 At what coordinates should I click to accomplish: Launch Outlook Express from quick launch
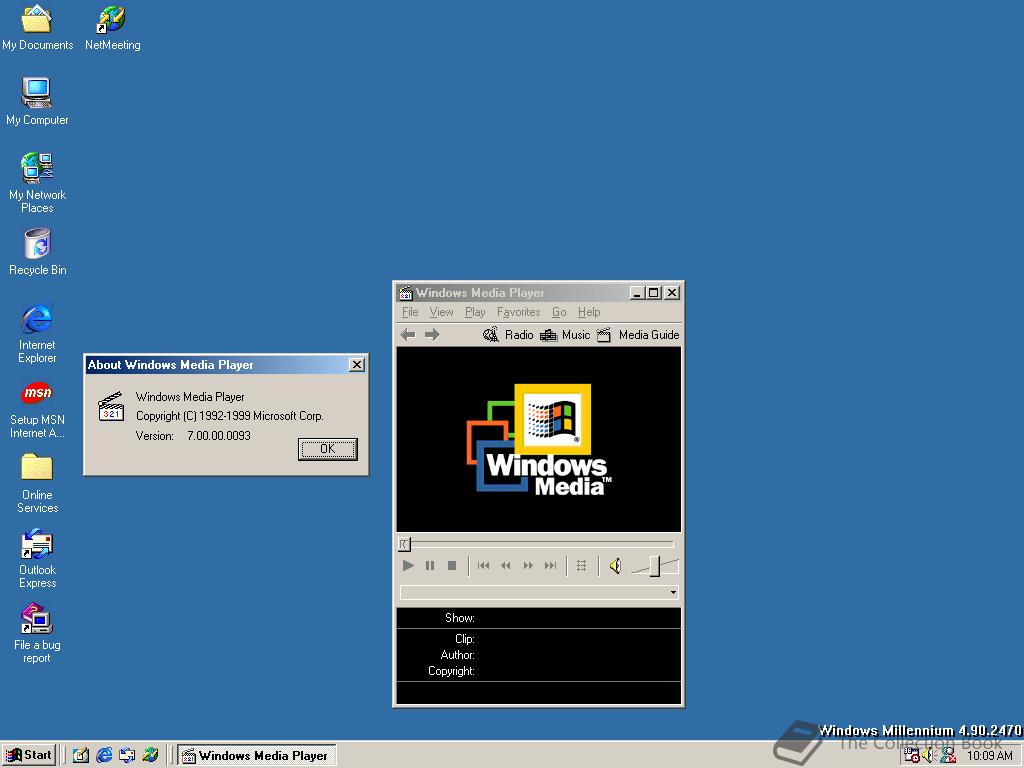pyautogui.click(x=127, y=756)
